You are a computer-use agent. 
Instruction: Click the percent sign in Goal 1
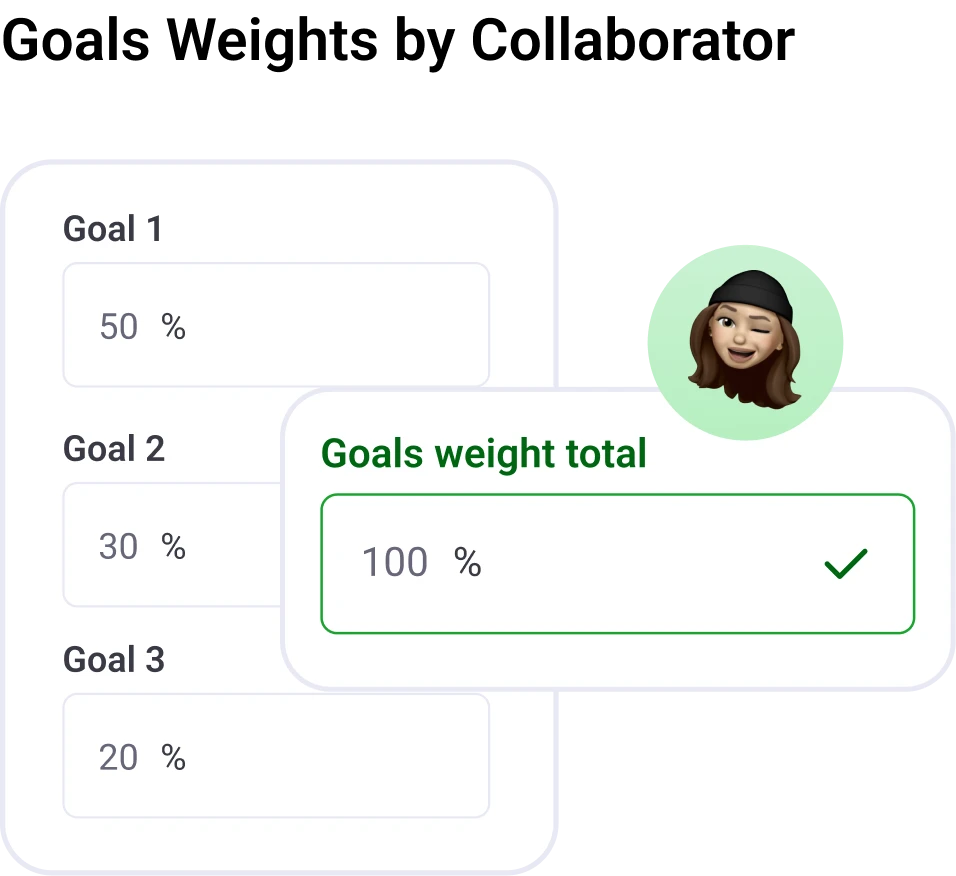174,327
